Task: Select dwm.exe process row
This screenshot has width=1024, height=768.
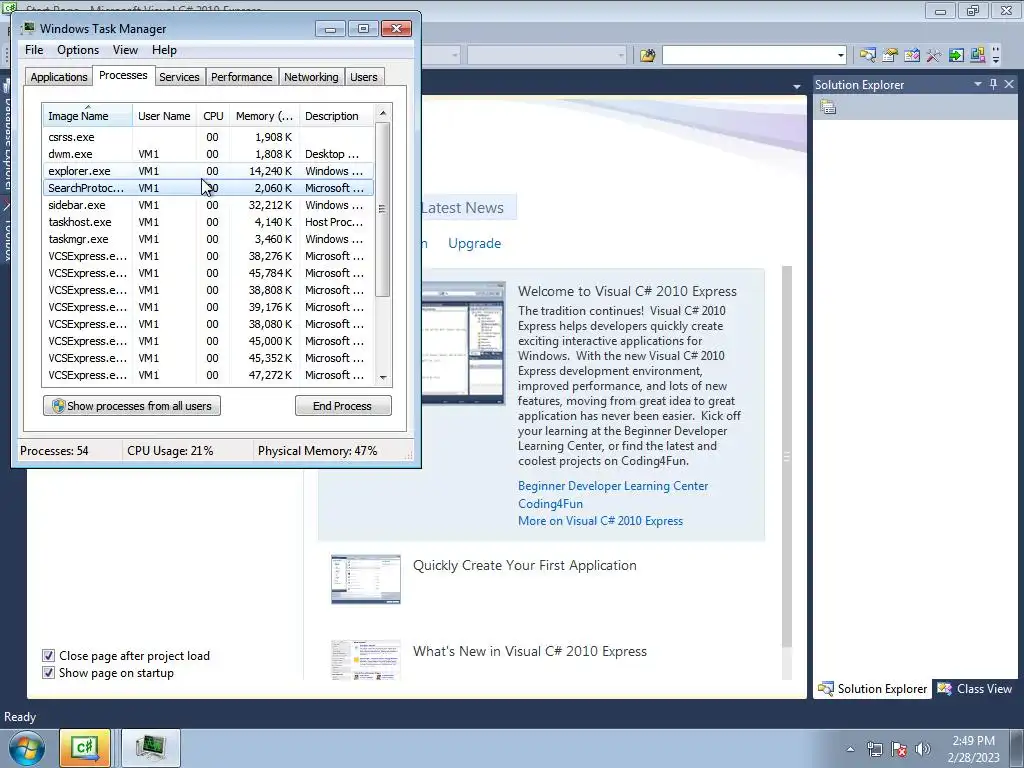Action: coord(208,154)
